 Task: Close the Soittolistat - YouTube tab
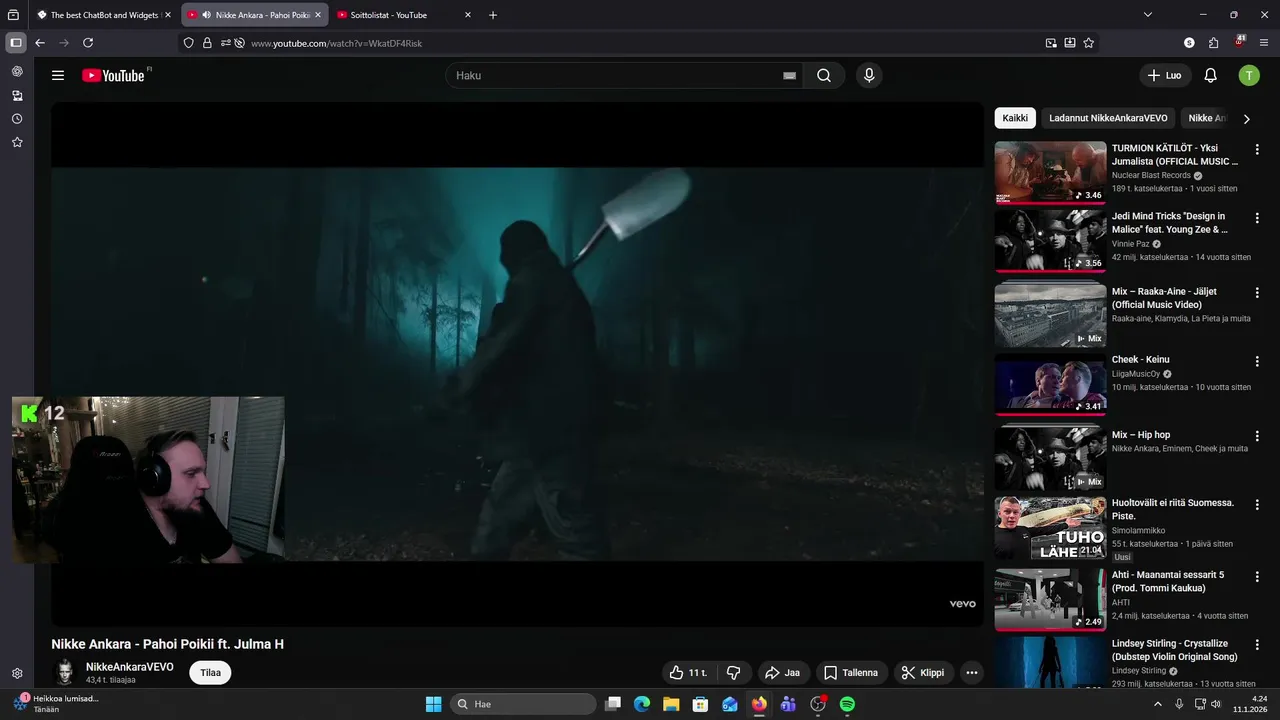467,15
